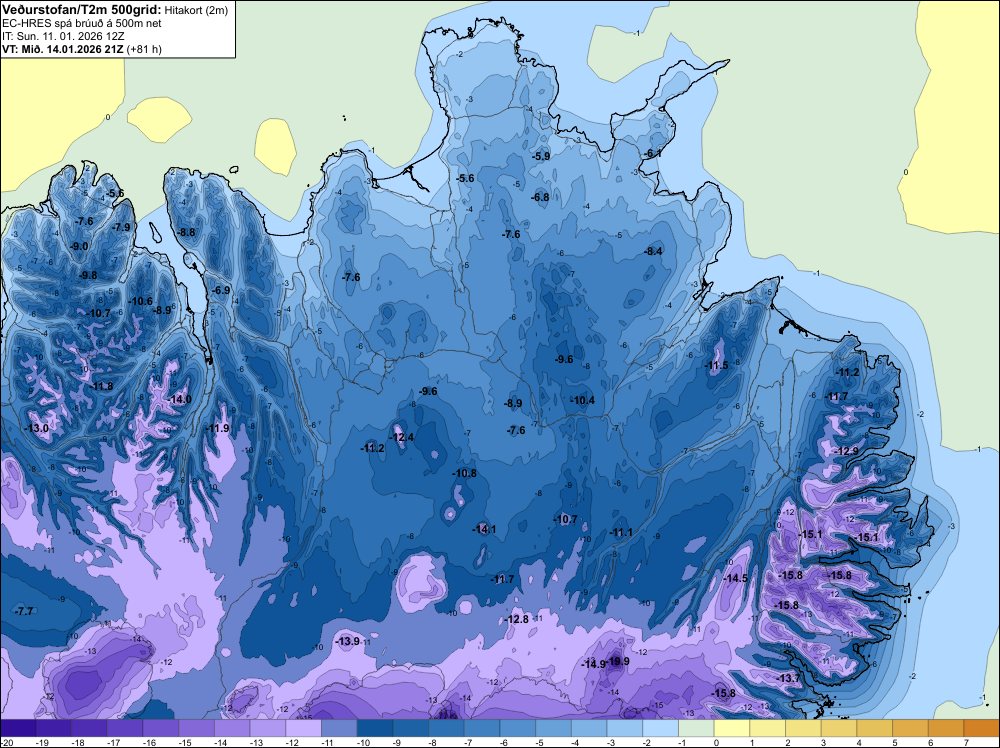The height and width of the screenshot is (748, 1000).
Task: Click the -10.4 temperature label
Action: point(583,400)
